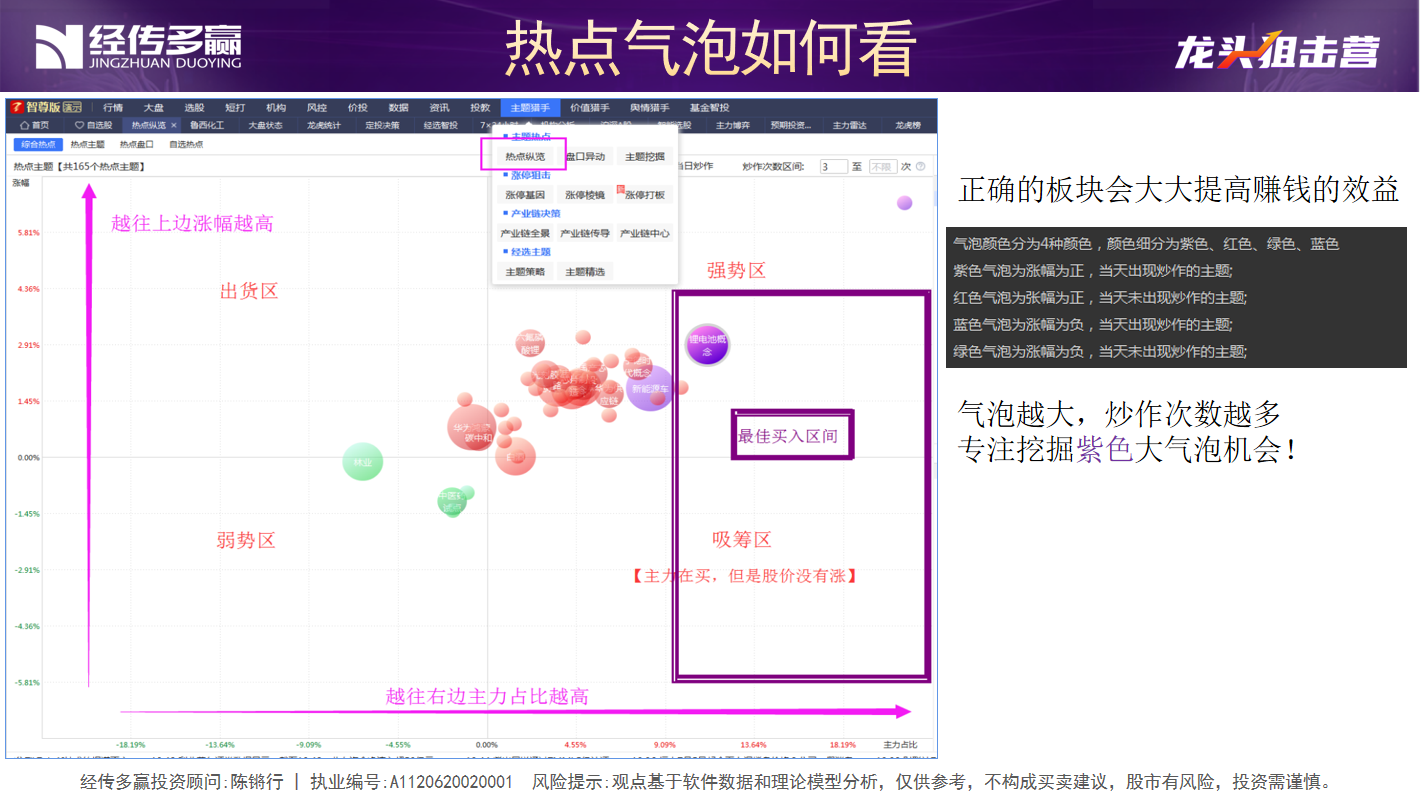
Task: Open the 行情 menu
Action: pos(112,108)
